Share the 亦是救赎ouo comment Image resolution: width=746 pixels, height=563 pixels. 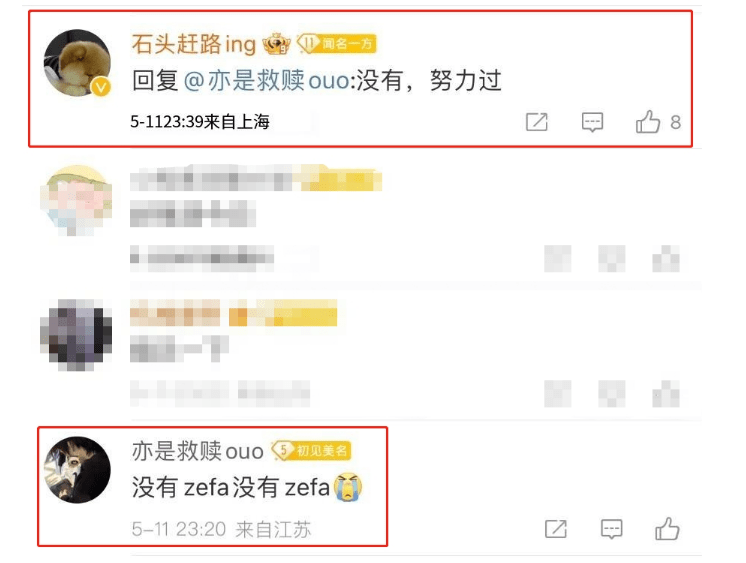pyautogui.click(x=556, y=529)
